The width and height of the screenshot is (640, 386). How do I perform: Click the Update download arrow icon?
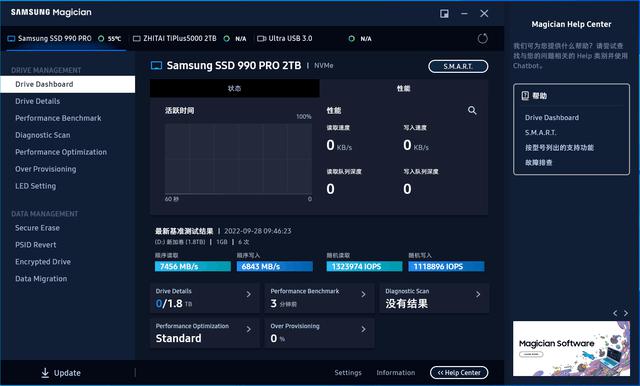tap(45, 373)
